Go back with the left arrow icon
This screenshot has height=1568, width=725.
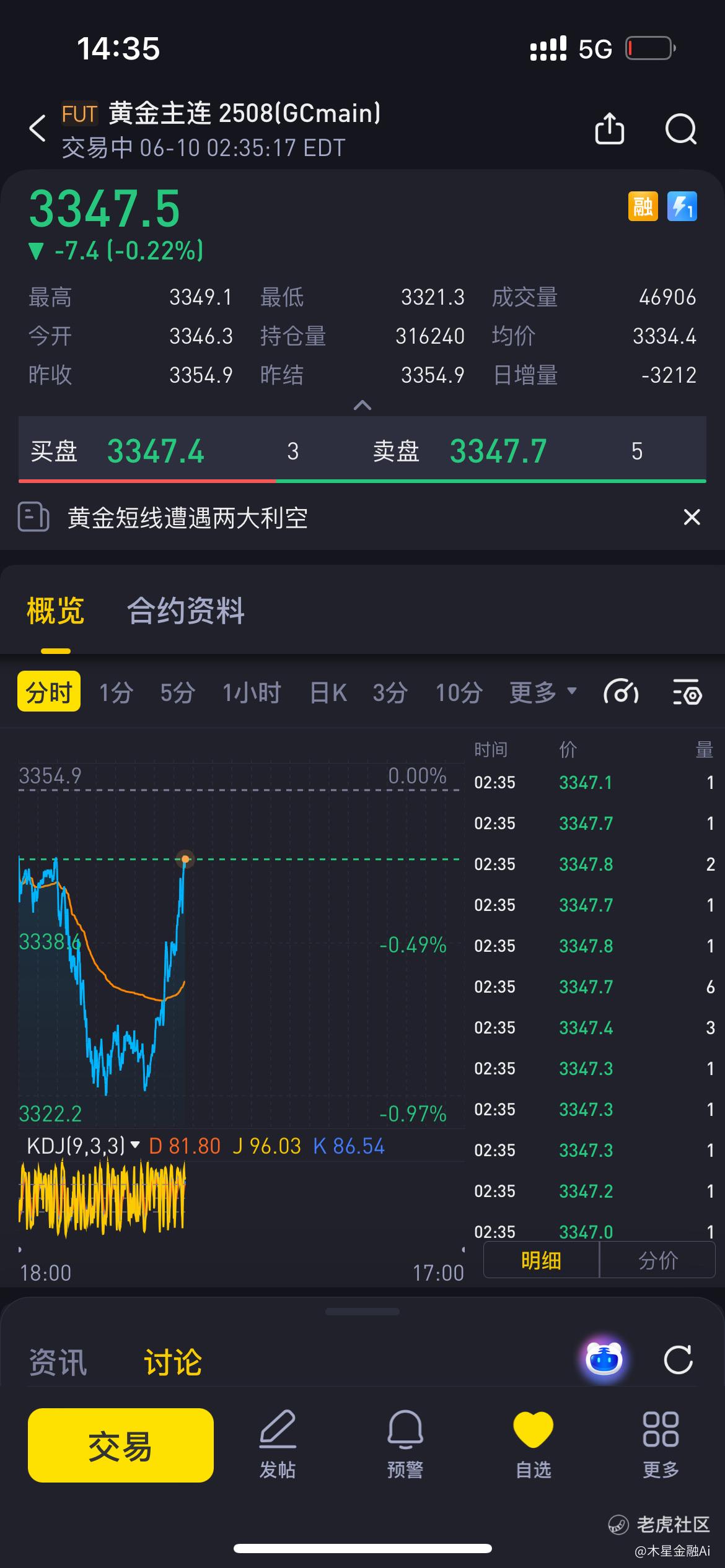click(x=38, y=128)
